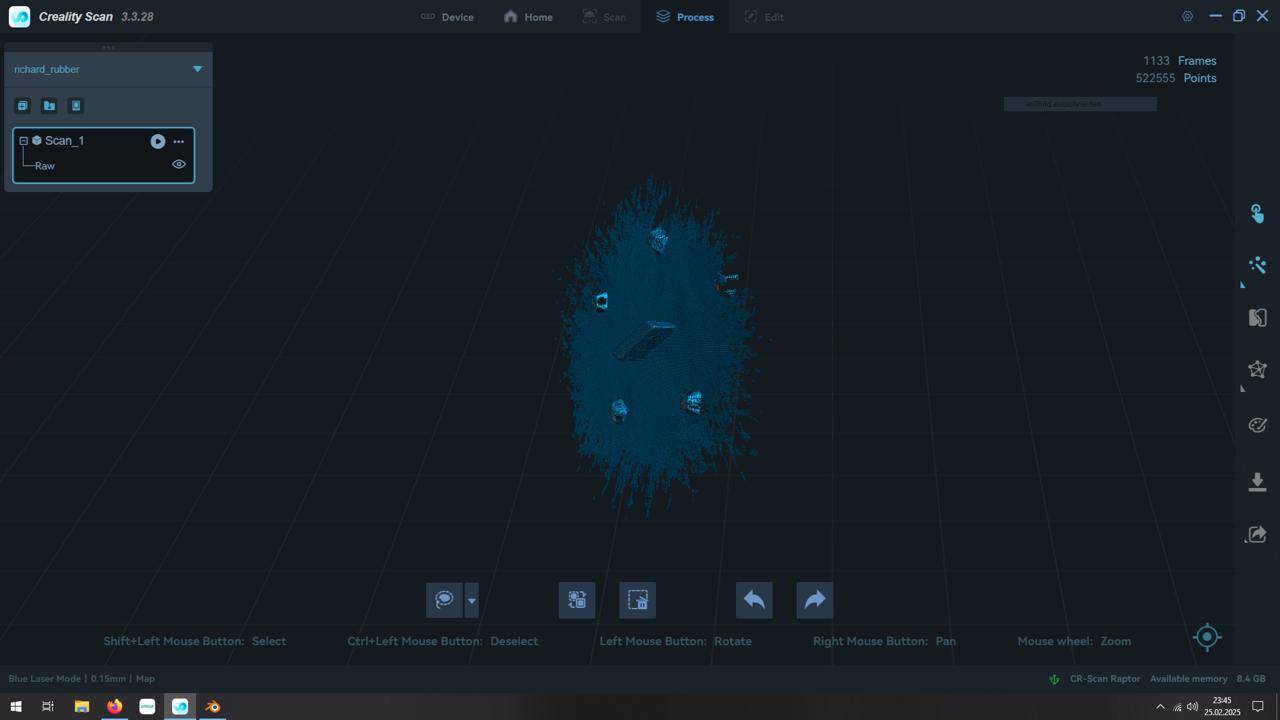Show hidden system tray icons
Screen dimensions: 1280x720
click(x=1160, y=707)
